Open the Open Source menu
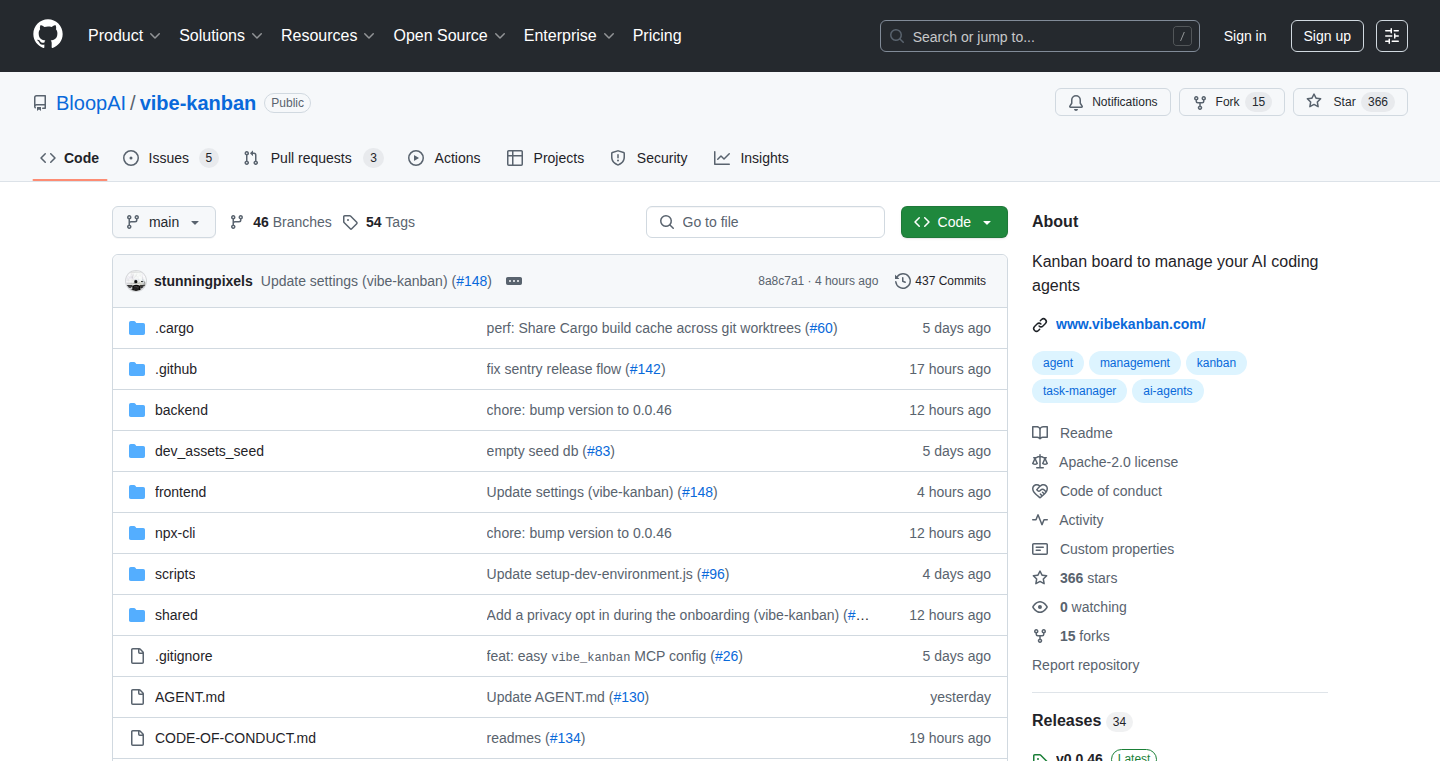 click(449, 35)
